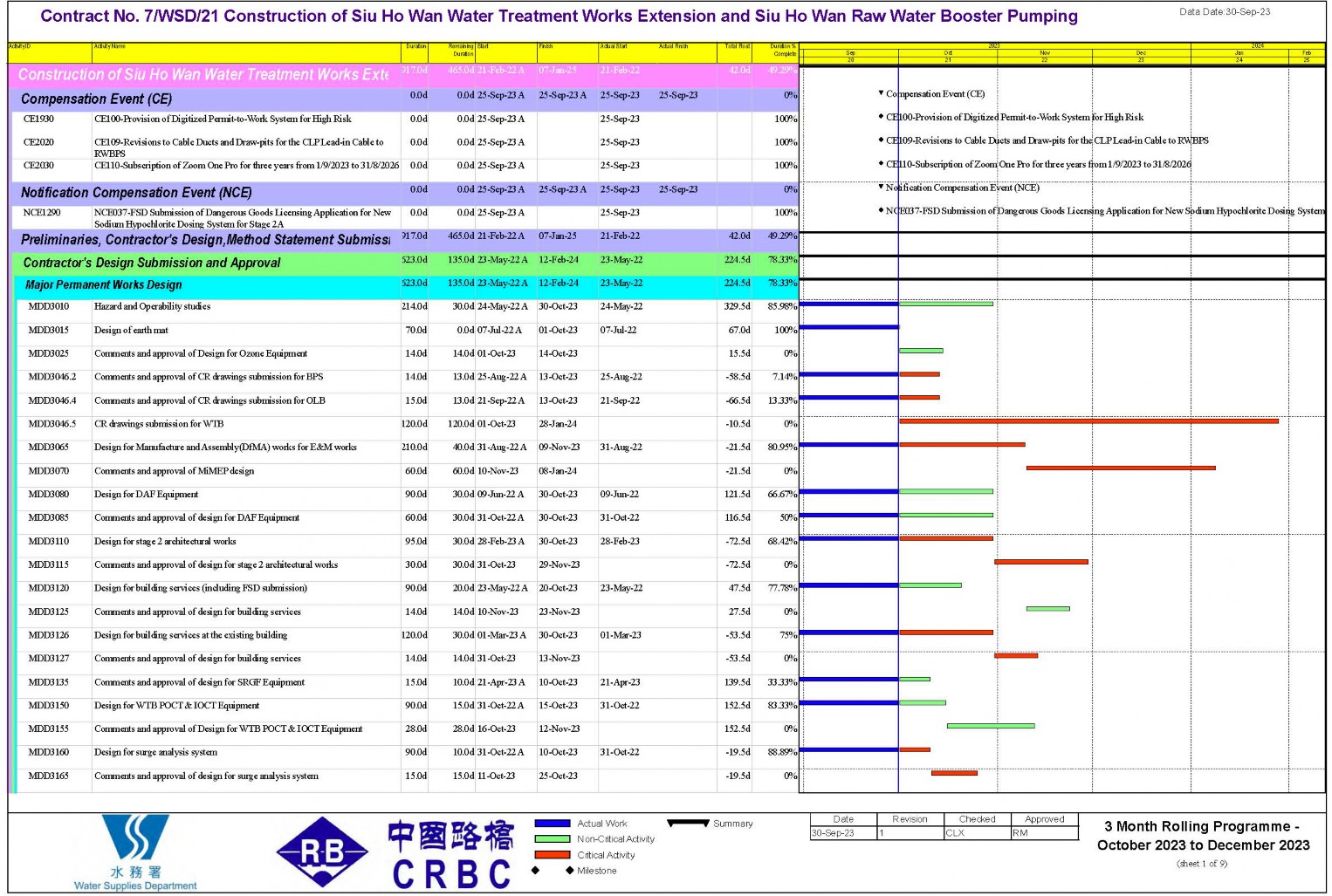Screen dimensions: 1332x896
Task: Select activity ID NCE1290
Action: (42, 213)
